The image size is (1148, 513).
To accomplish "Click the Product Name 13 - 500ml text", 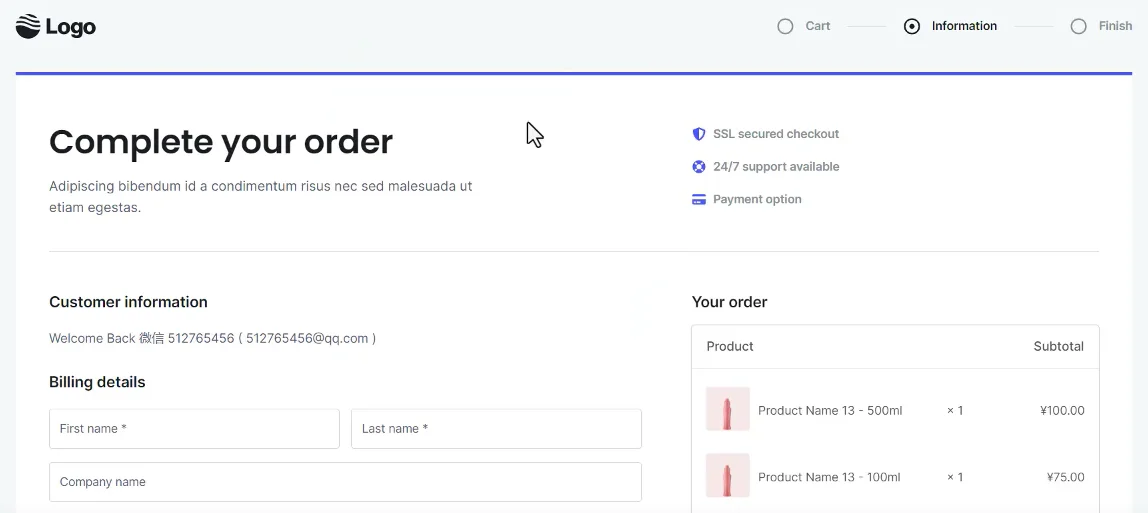I will [x=830, y=411].
